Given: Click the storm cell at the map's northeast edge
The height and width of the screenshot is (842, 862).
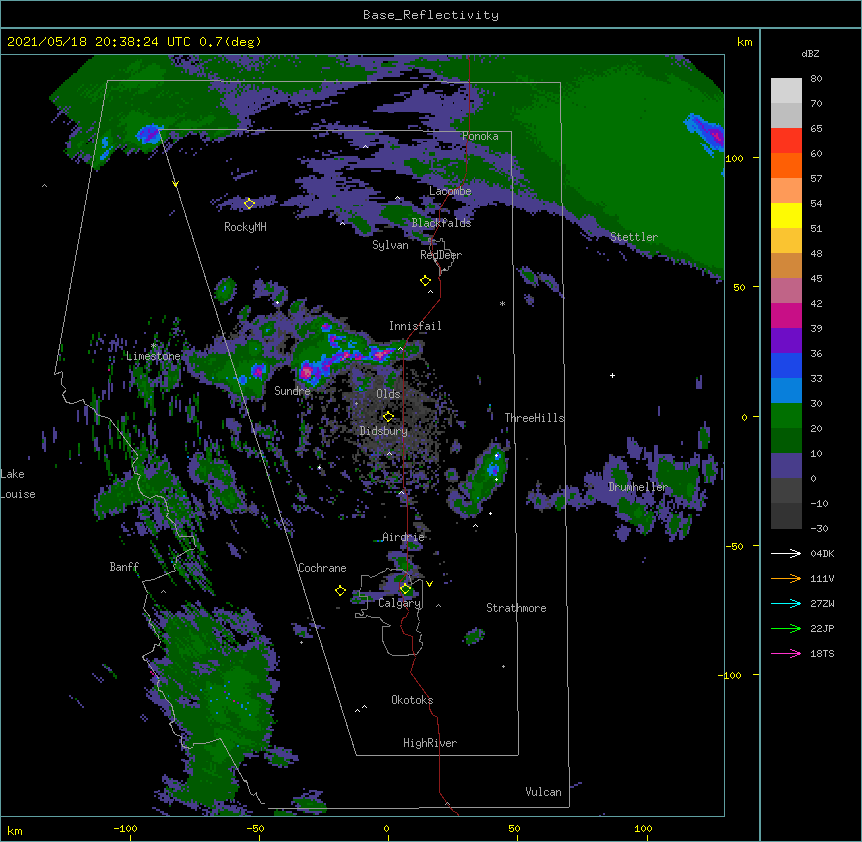Looking at the screenshot, I should pos(706,132).
